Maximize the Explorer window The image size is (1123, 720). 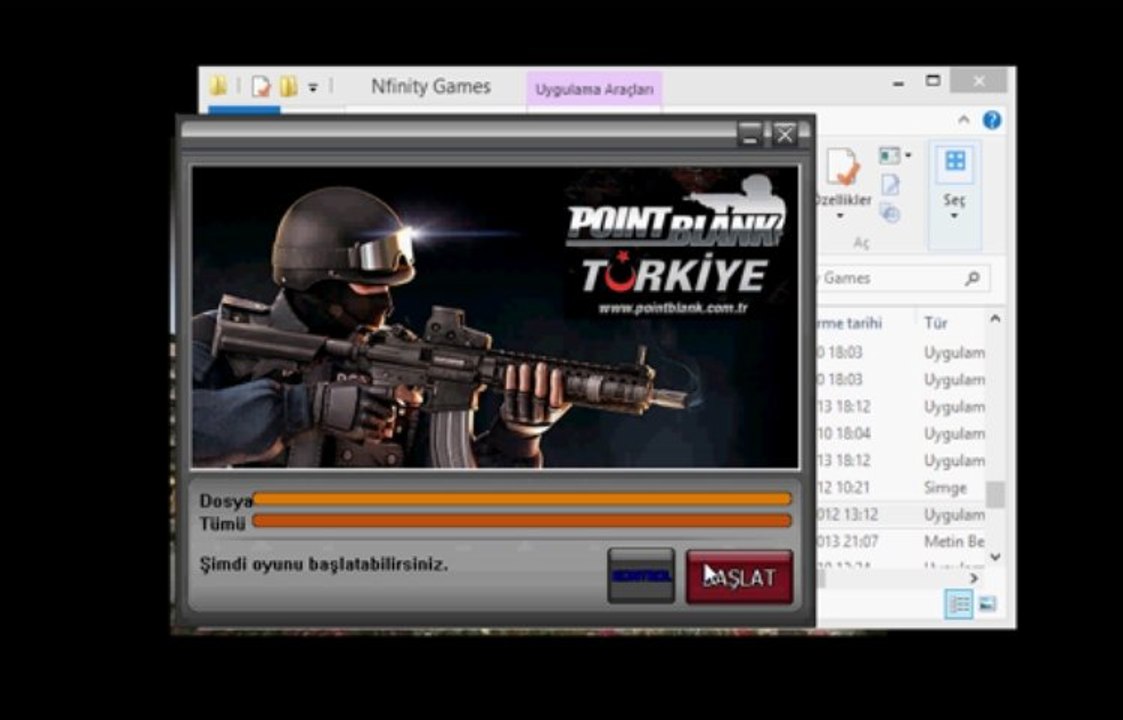pos(932,81)
